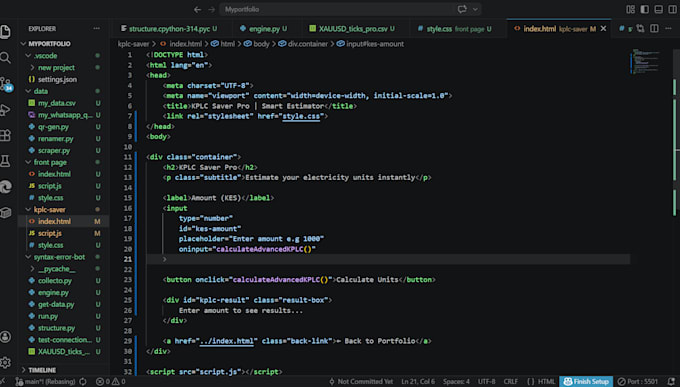Open script.js under kplc-saver folder
Viewport: 680px width, 387px height.
(49, 233)
